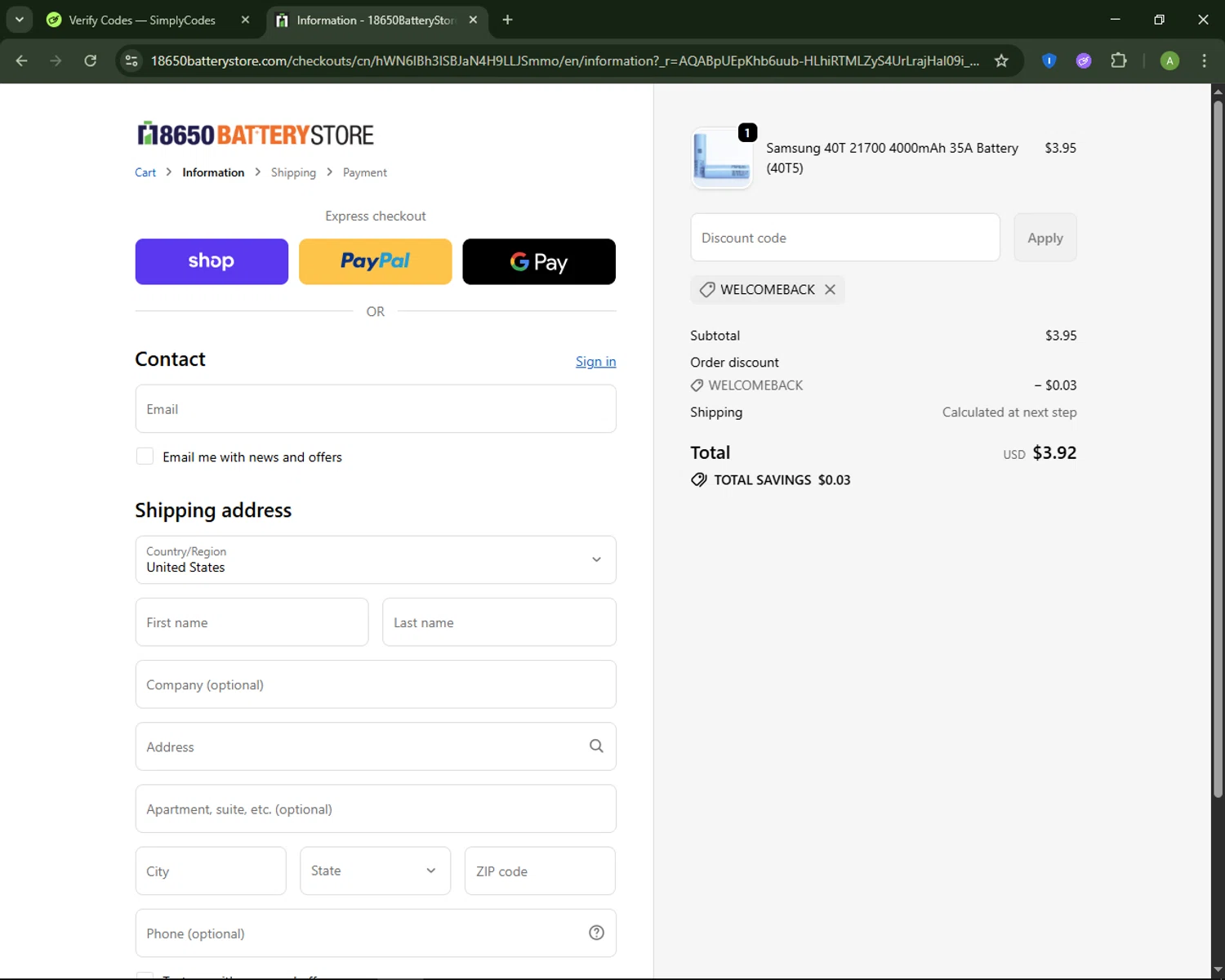Check Email me with news and offers

point(145,457)
